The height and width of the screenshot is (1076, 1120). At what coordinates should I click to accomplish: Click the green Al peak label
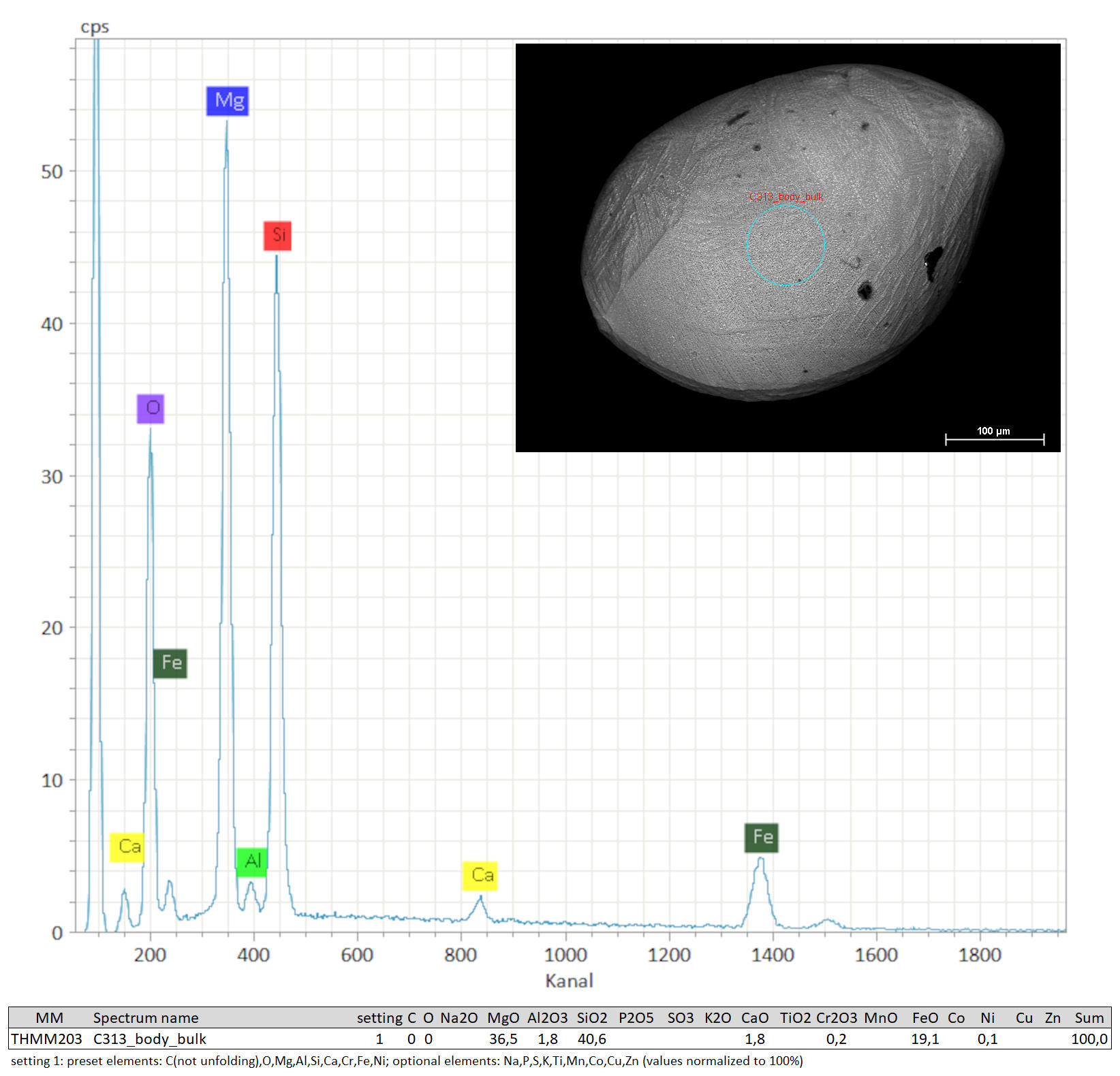251,861
